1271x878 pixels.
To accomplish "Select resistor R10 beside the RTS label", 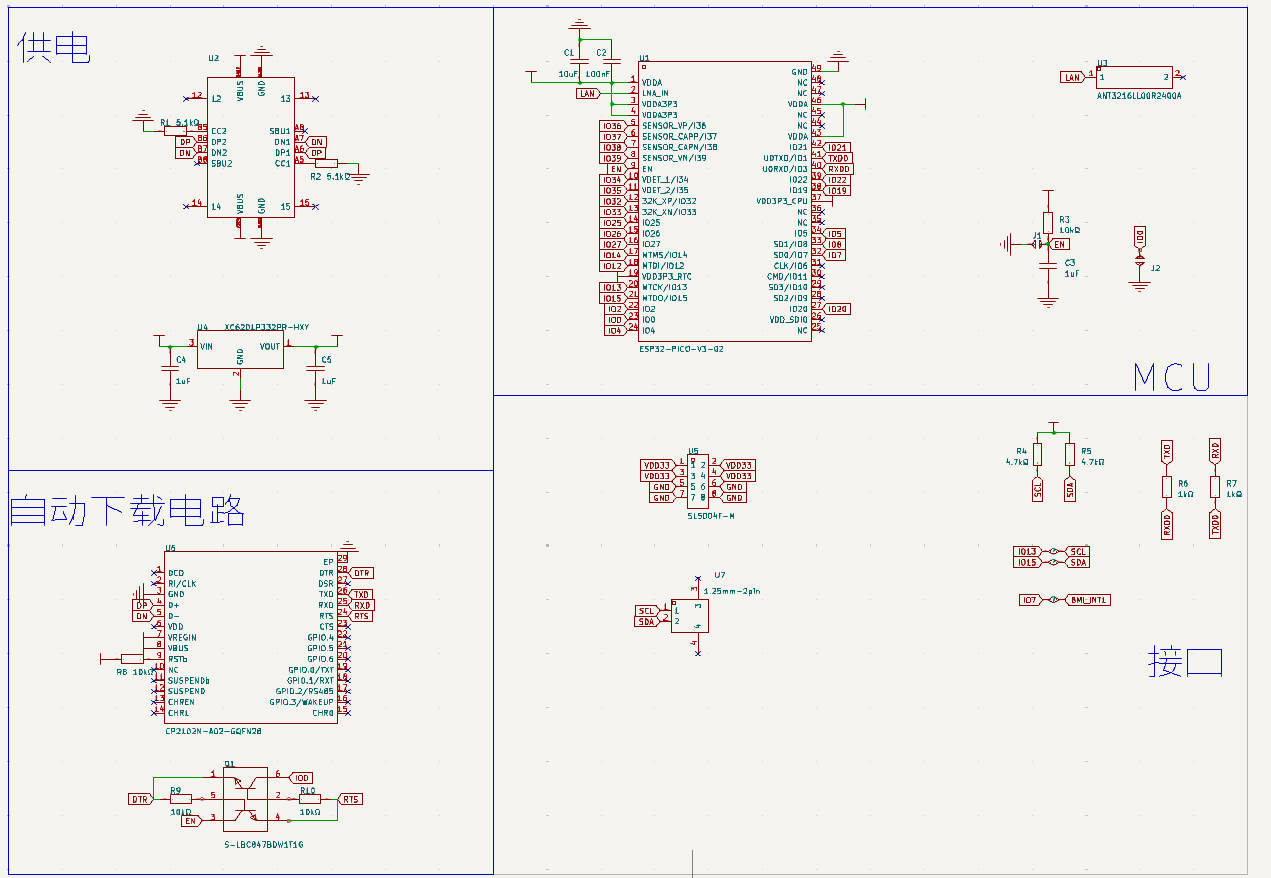I will (x=310, y=799).
